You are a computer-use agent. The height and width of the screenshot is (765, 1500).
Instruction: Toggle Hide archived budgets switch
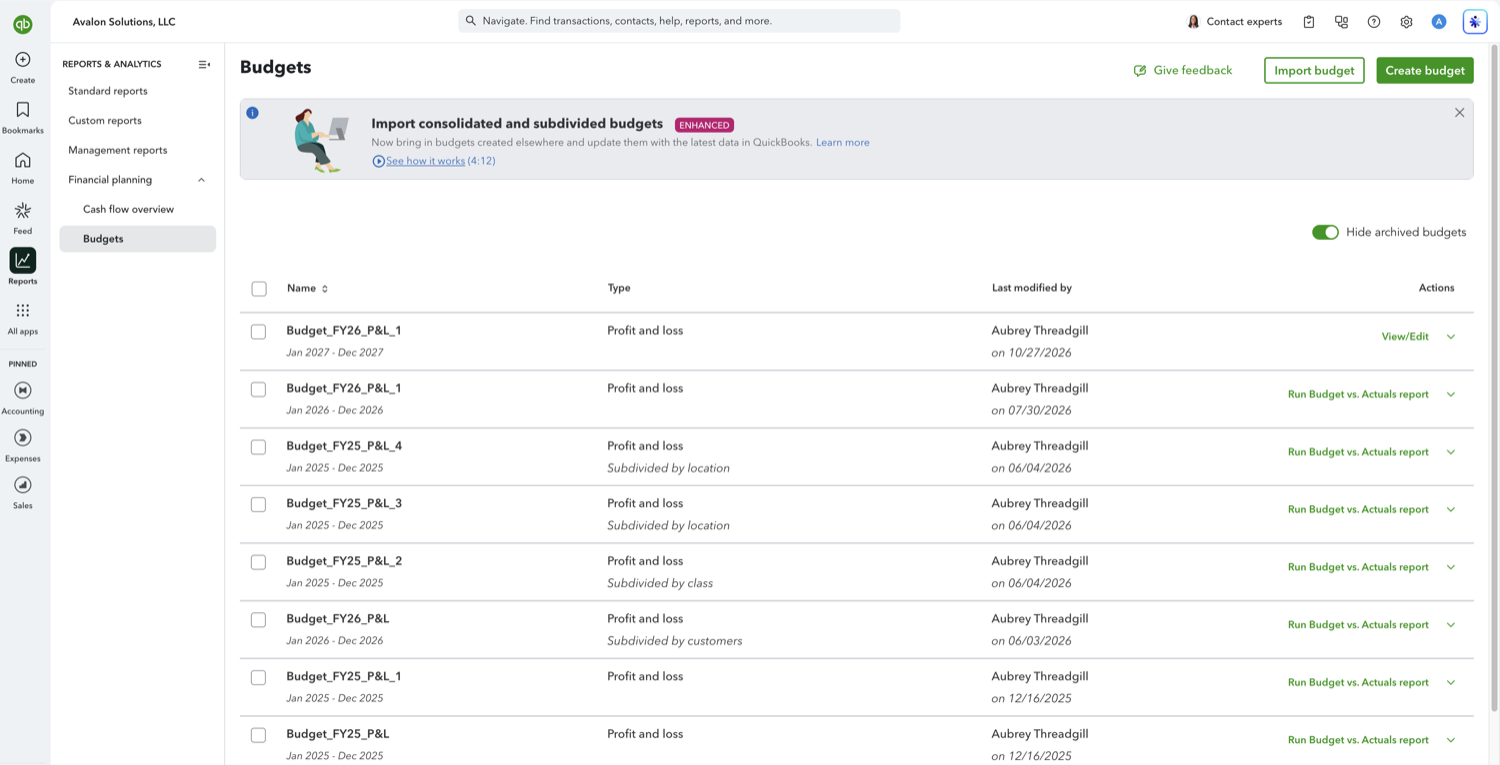click(1325, 232)
